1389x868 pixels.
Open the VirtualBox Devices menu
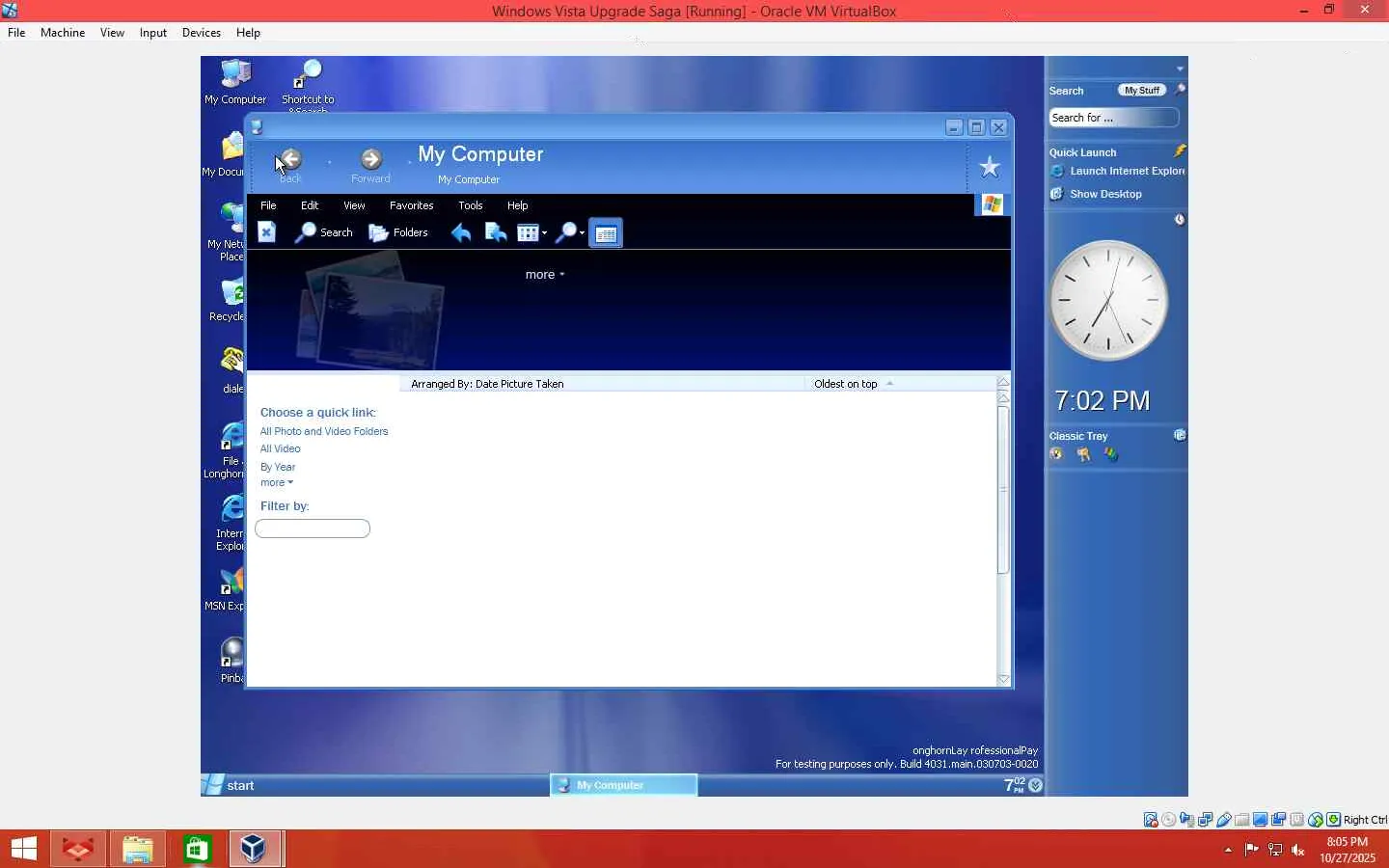pos(202,33)
